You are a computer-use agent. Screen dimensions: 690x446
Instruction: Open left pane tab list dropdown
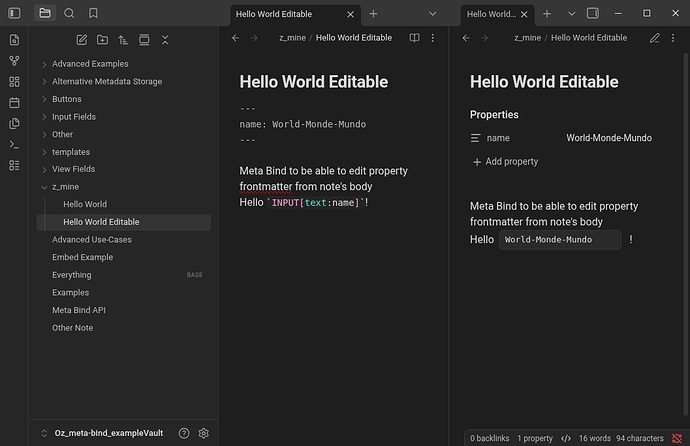click(433, 14)
